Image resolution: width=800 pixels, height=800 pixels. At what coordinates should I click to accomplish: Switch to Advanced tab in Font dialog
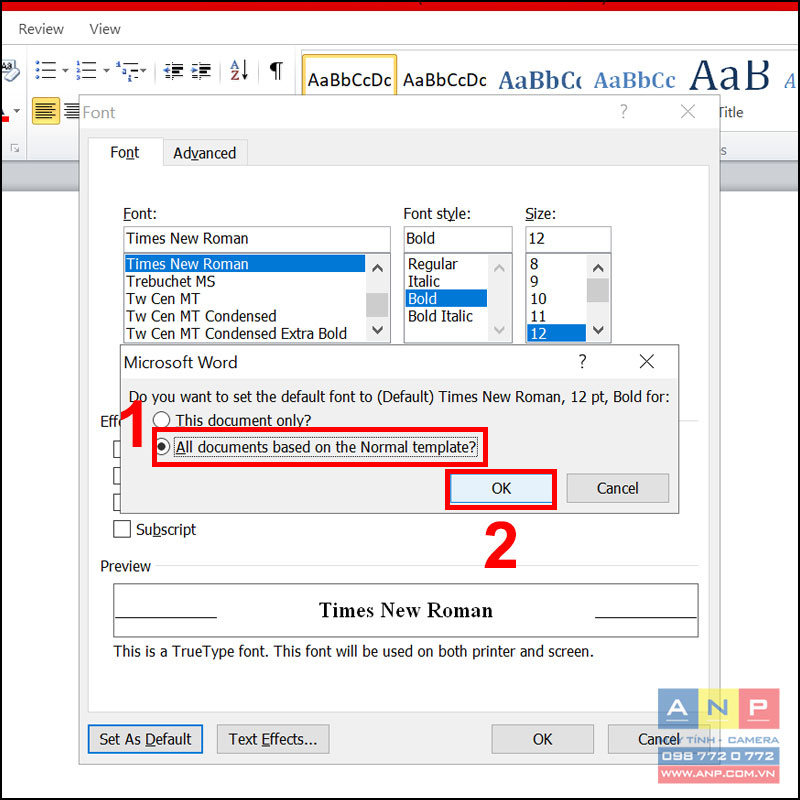coord(205,153)
